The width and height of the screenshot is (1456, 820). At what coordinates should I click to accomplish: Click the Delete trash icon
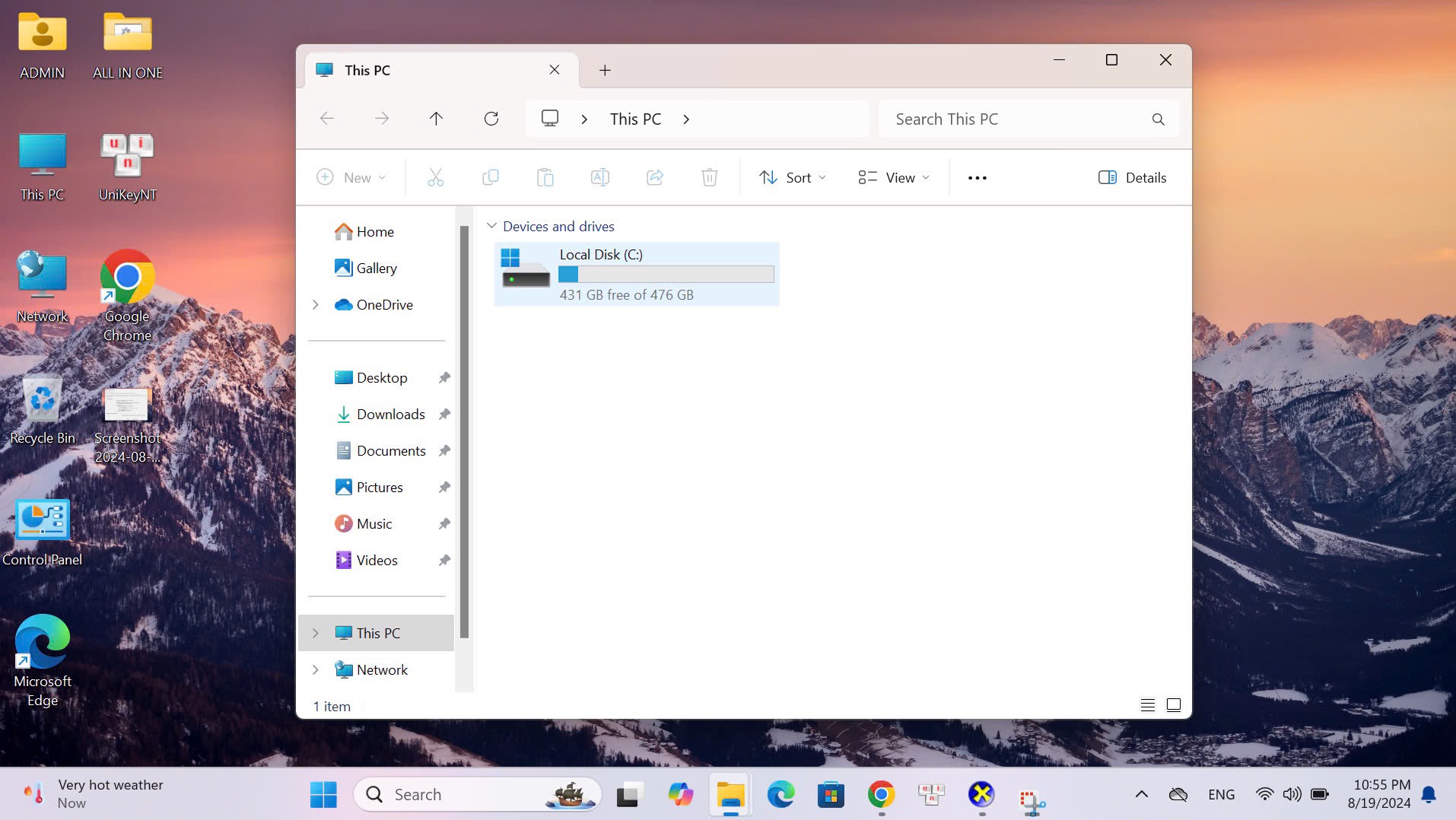(709, 178)
